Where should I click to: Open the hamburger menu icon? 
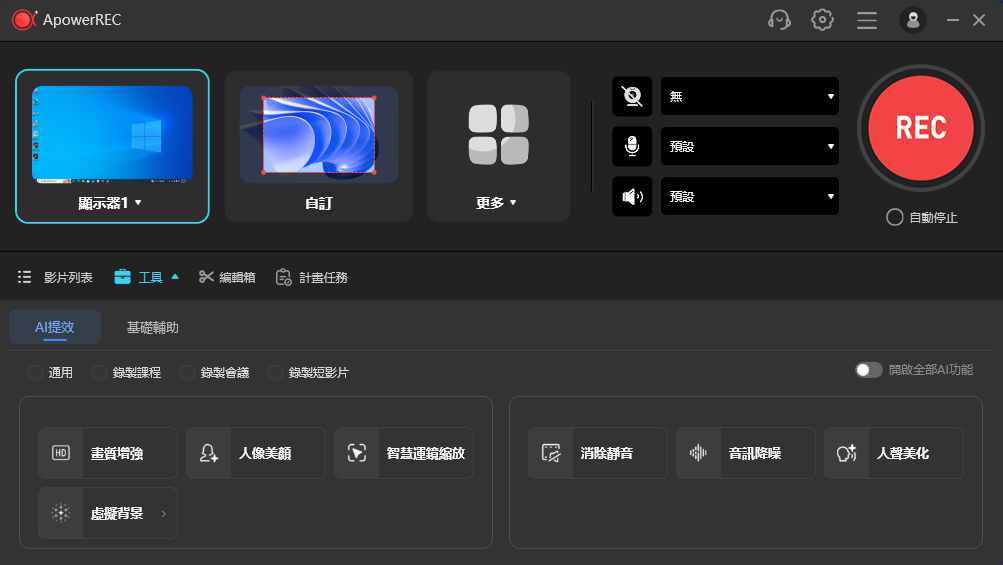coord(867,20)
